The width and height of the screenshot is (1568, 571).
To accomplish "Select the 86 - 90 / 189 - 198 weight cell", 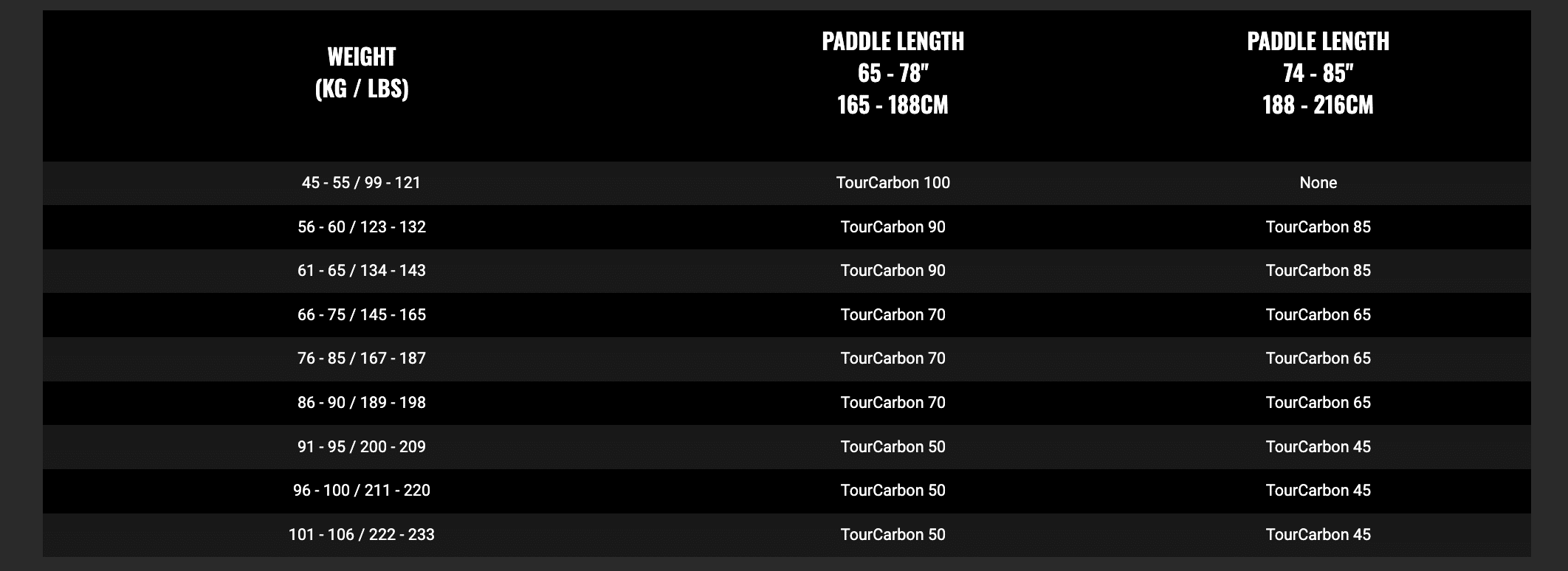I will [x=361, y=402].
